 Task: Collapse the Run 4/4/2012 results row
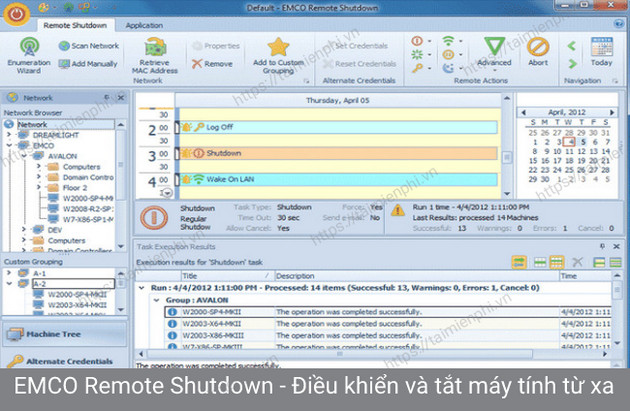click(x=141, y=288)
